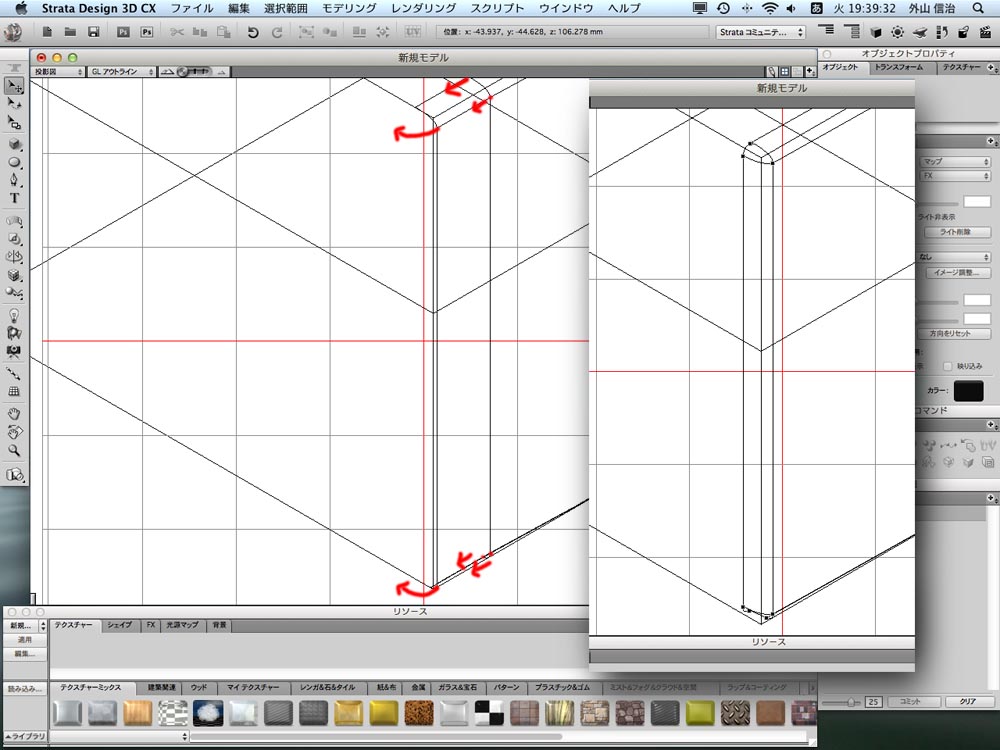The width and height of the screenshot is (1000, 750).
Task: Click the gear-shaped toolbar icon
Action: 897,32
